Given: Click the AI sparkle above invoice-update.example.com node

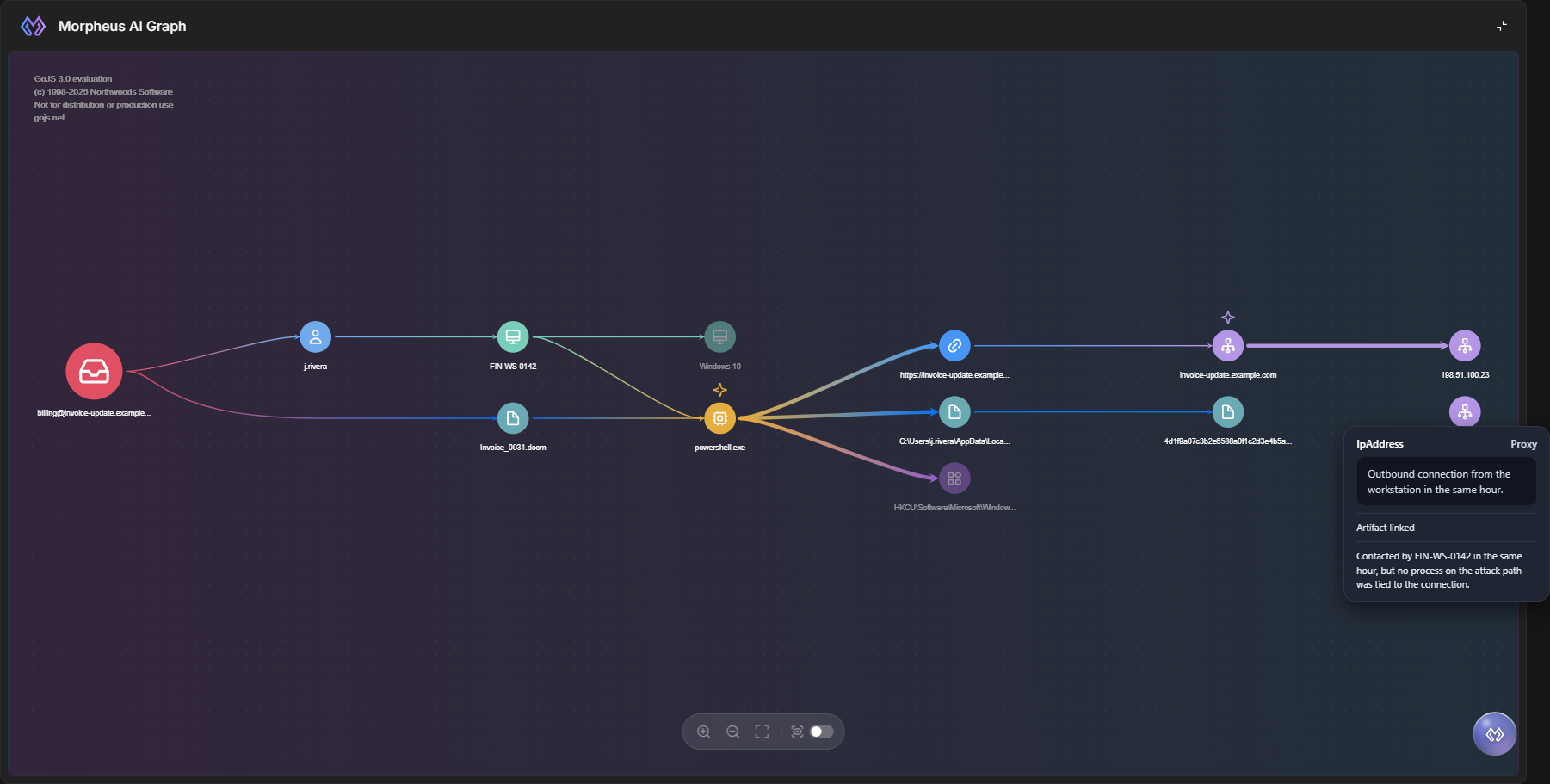Looking at the screenshot, I should [1228, 318].
